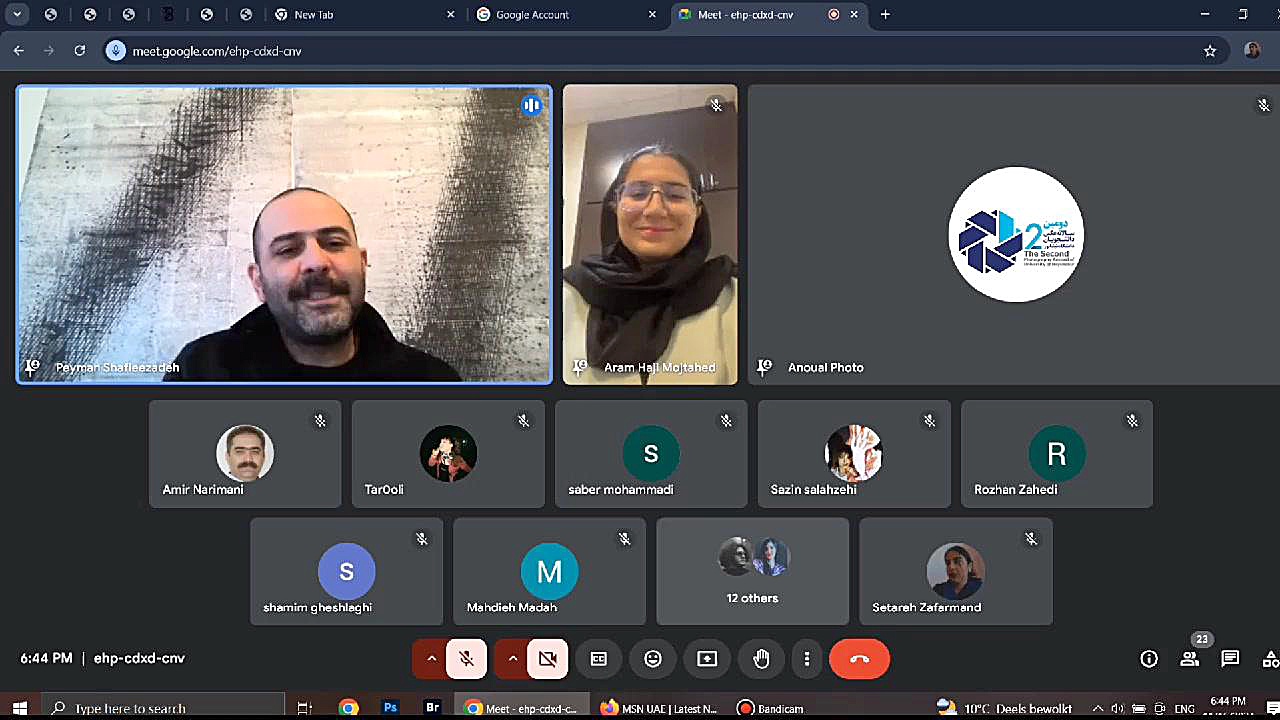Close the Google Account tab
The image size is (1280, 720).
[652, 15]
